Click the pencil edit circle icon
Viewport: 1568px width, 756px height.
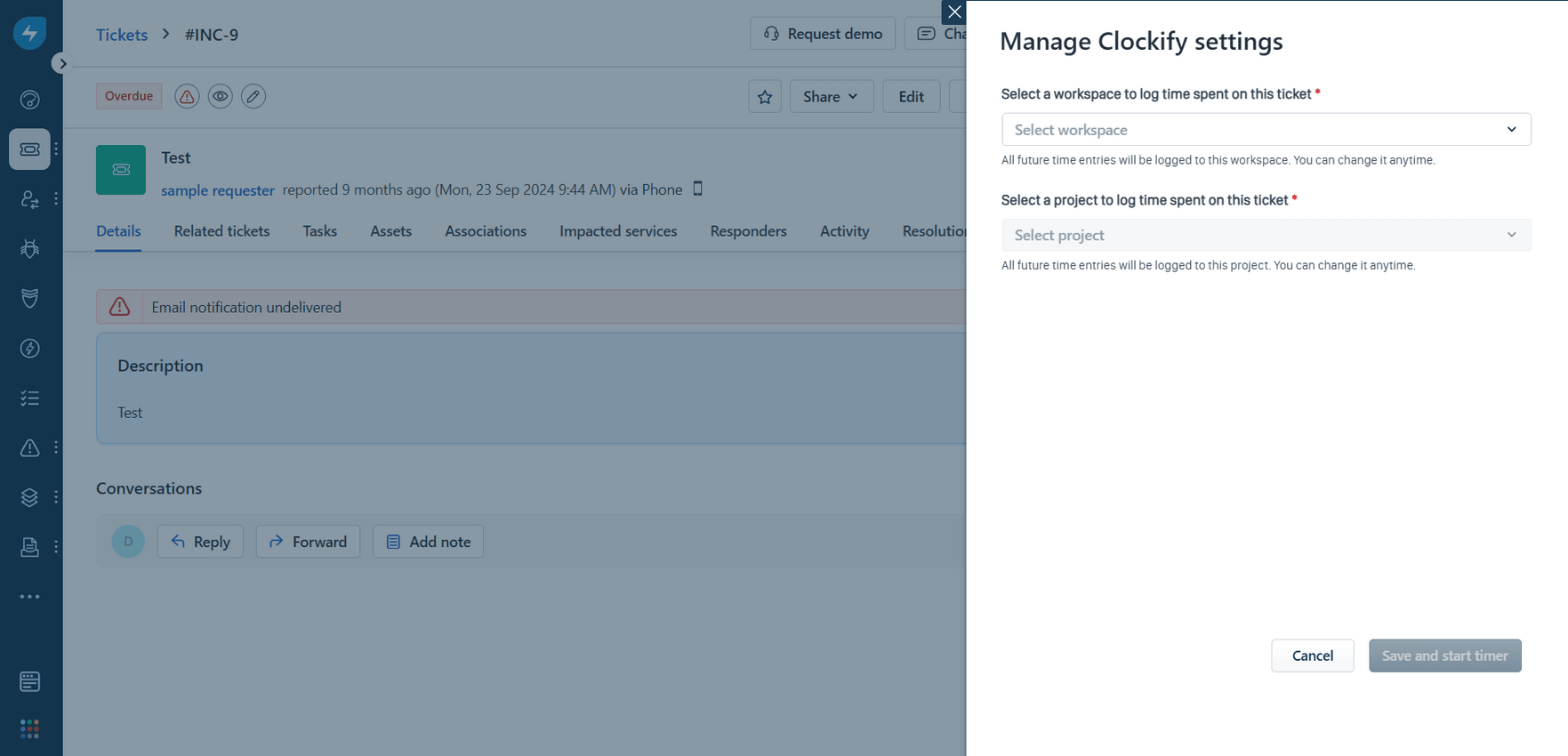[x=253, y=96]
